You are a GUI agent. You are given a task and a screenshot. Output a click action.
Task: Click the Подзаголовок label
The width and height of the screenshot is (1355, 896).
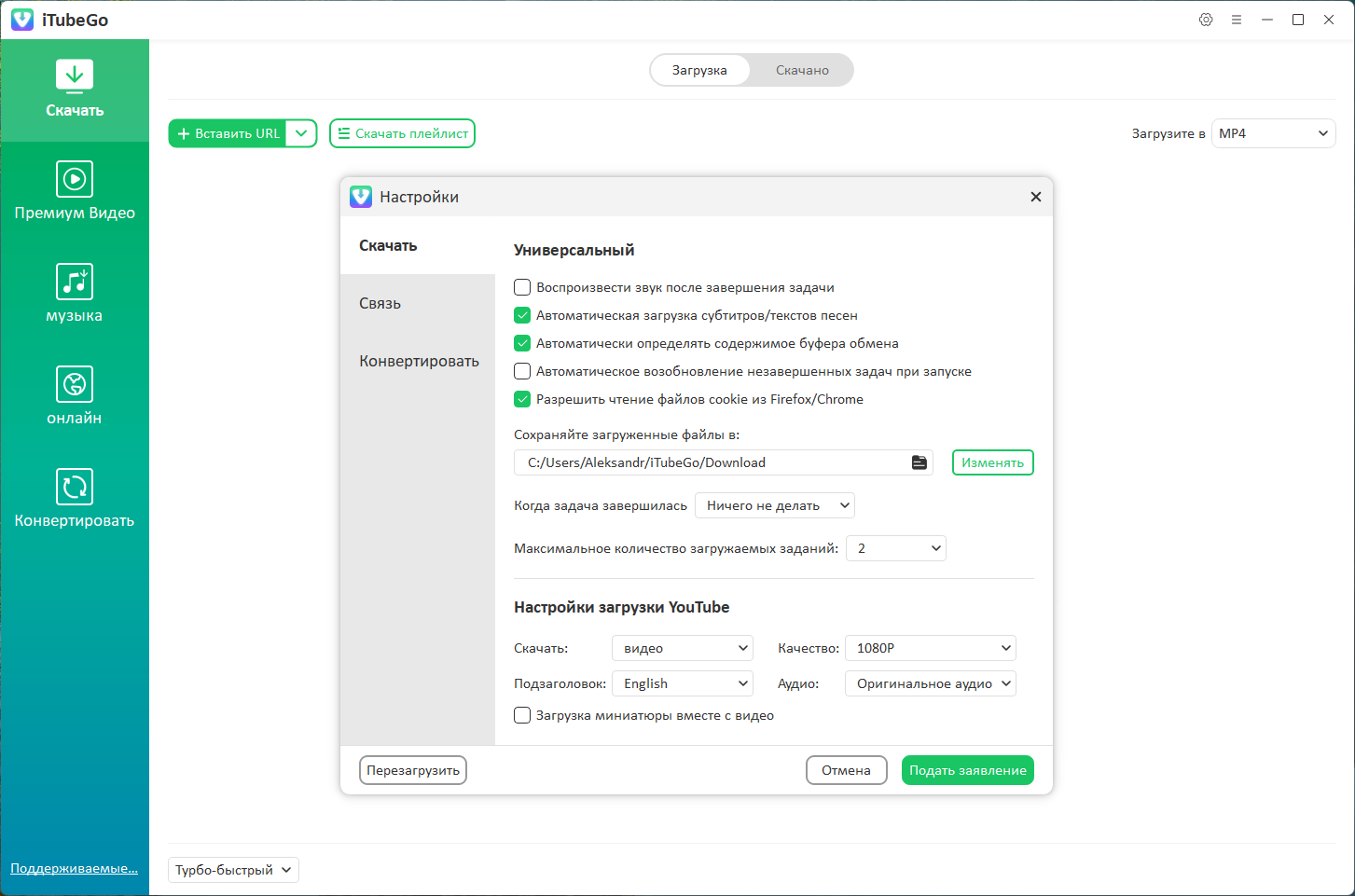coord(560,683)
